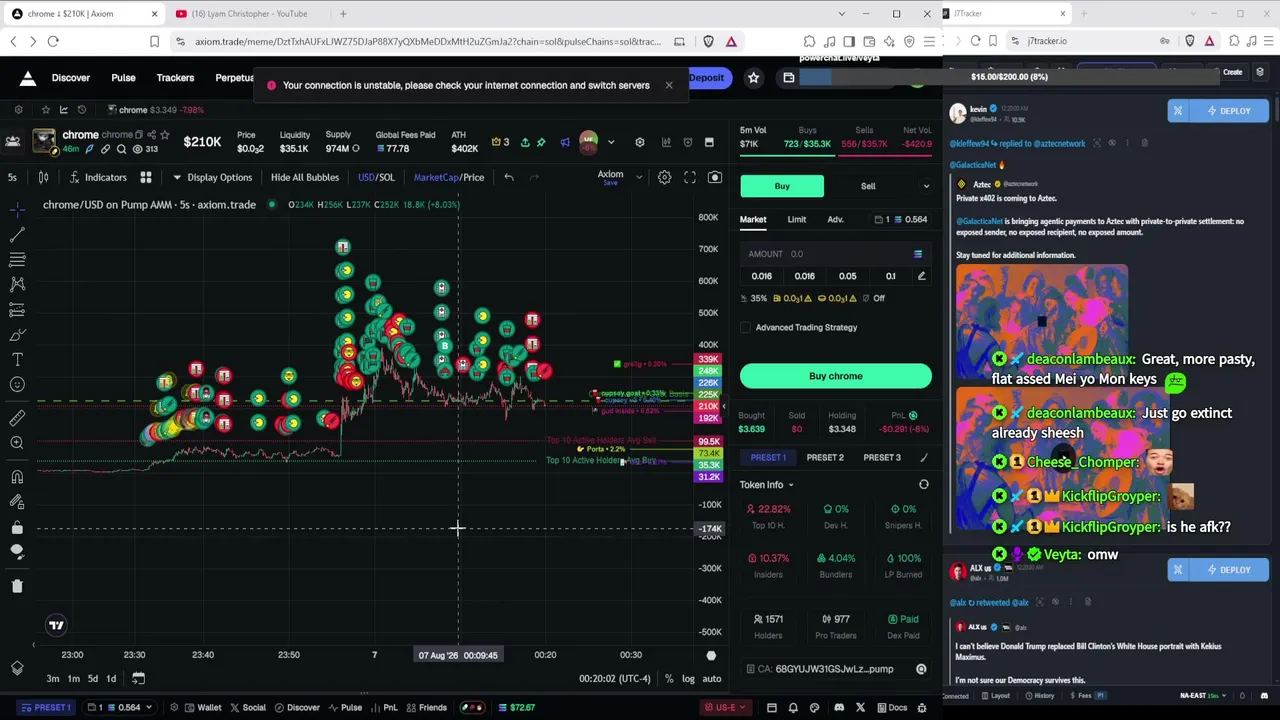Select the trend line drawing tool
1280x720 pixels.
(x=17, y=235)
